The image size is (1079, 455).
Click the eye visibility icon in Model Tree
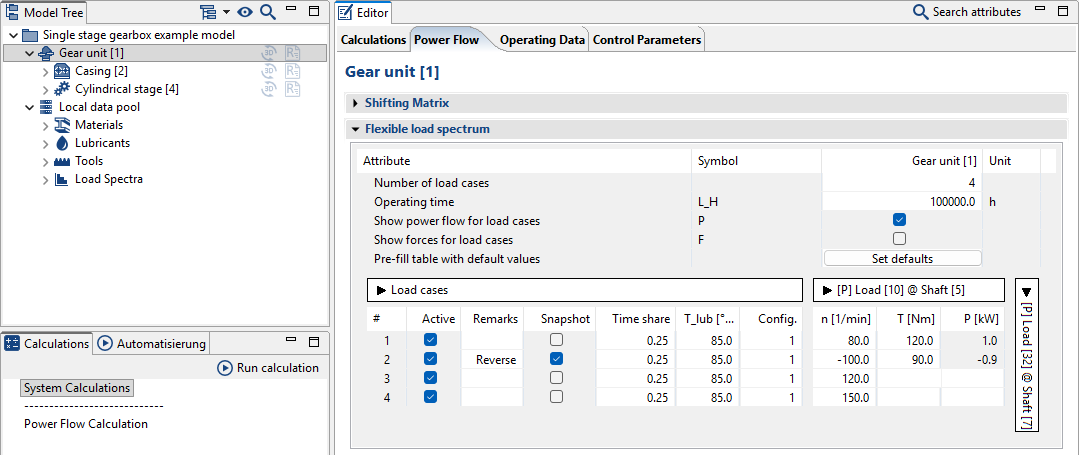pos(245,12)
